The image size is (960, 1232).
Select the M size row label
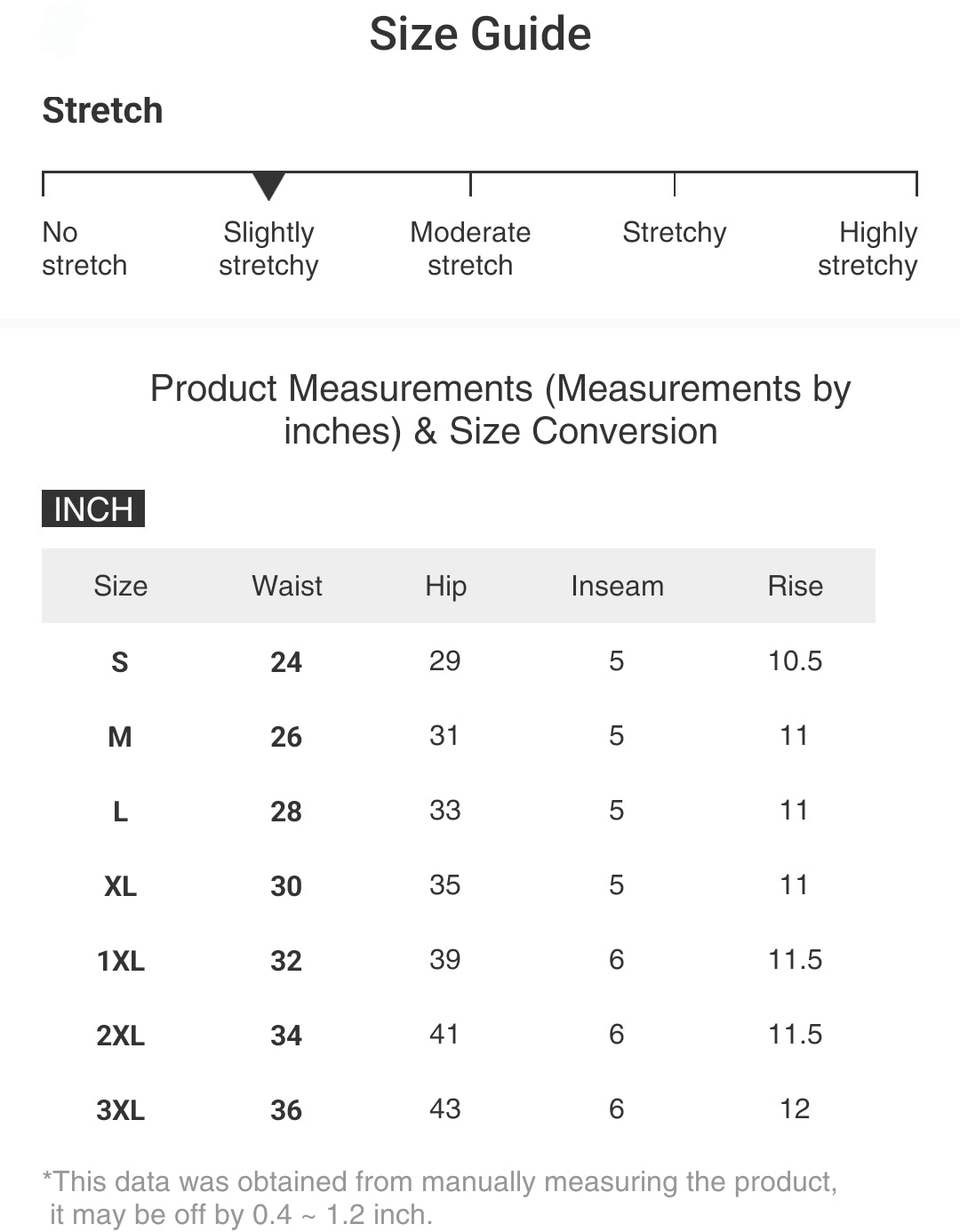click(x=120, y=737)
